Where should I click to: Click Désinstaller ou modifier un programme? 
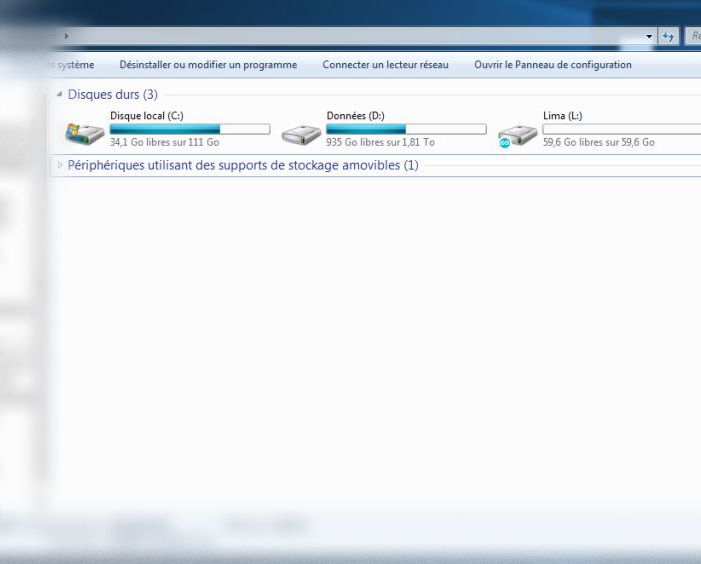tap(208, 65)
